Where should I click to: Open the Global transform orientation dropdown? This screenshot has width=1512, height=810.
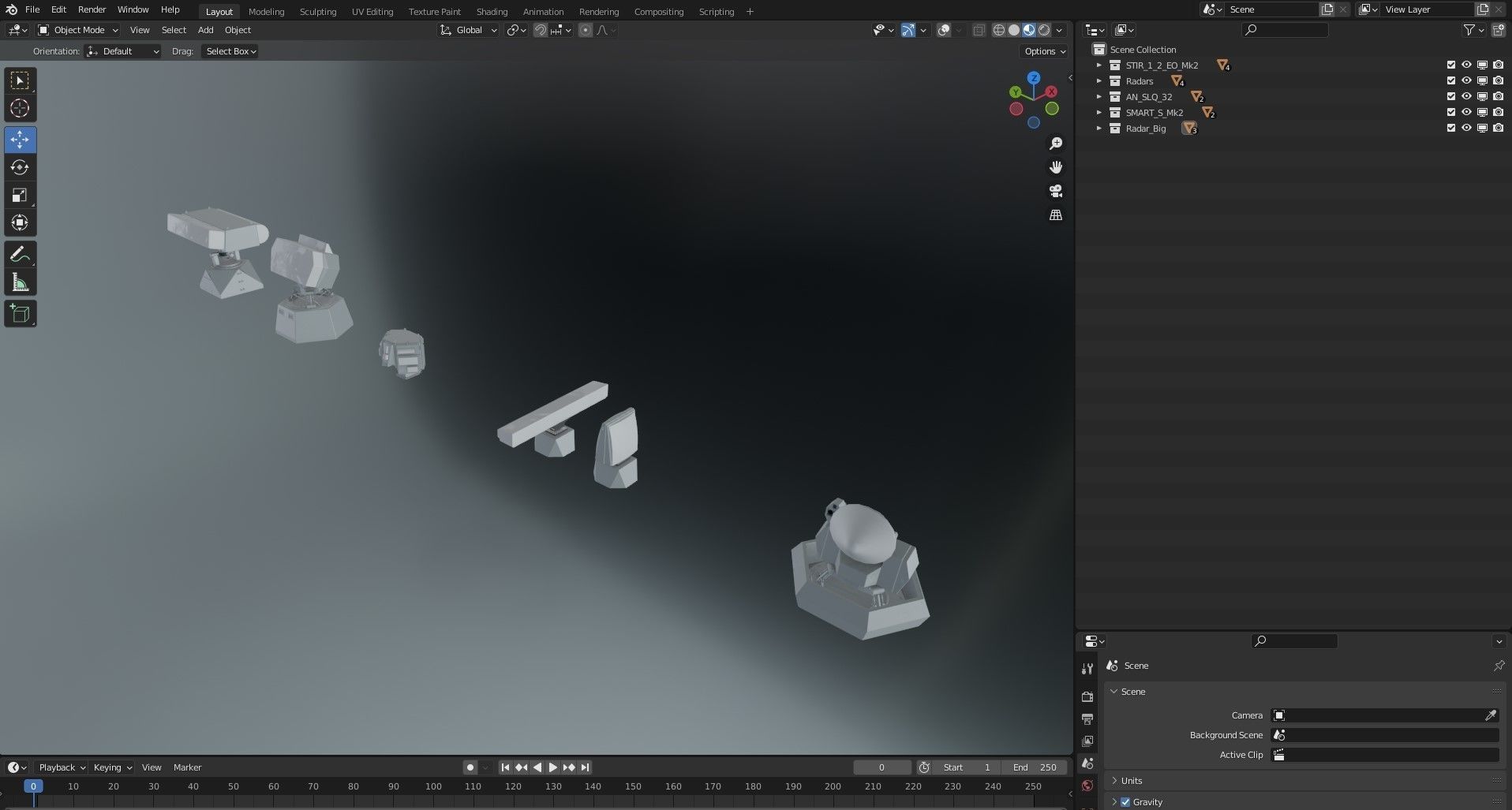pyautogui.click(x=469, y=30)
